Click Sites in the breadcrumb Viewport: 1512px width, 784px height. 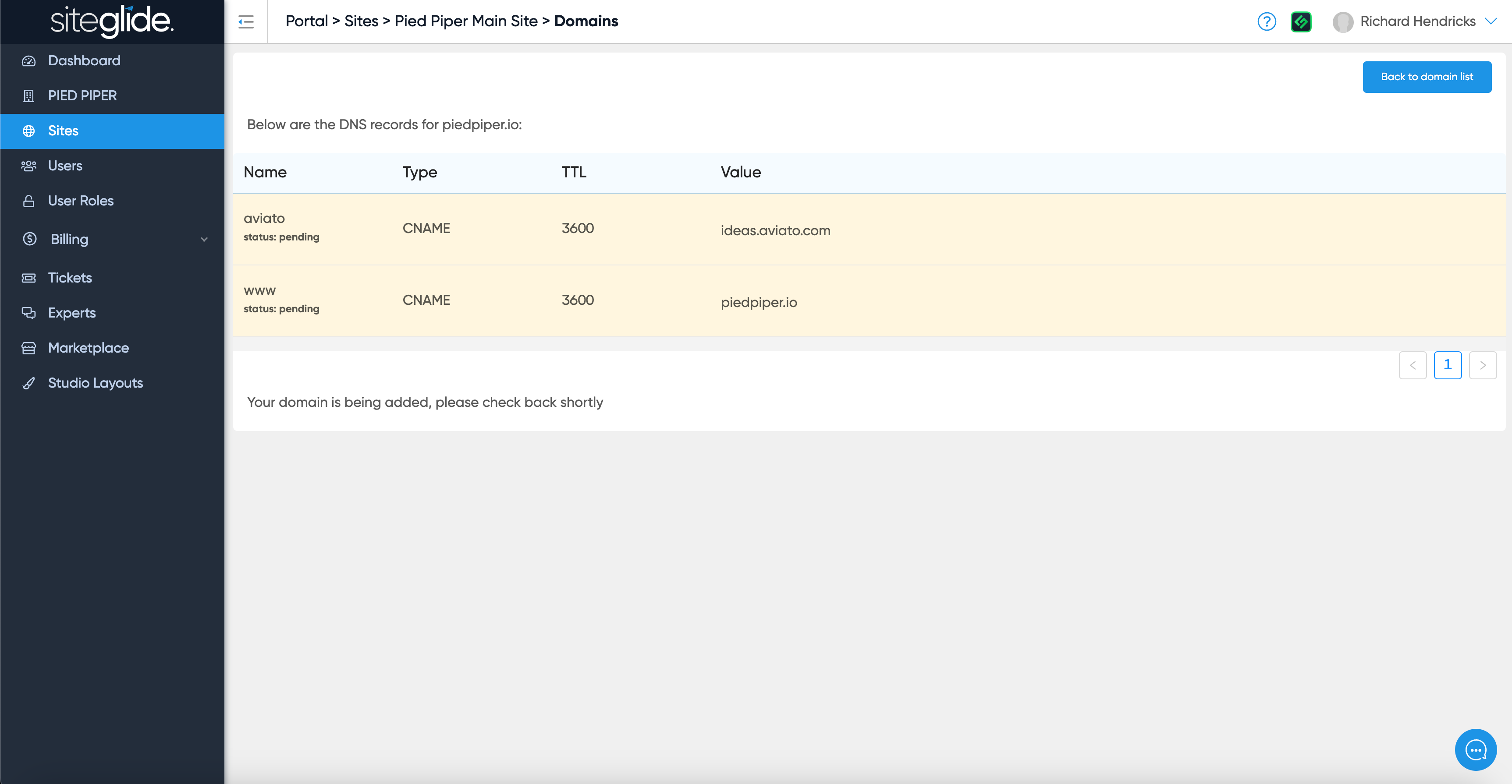tap(362, 21)
